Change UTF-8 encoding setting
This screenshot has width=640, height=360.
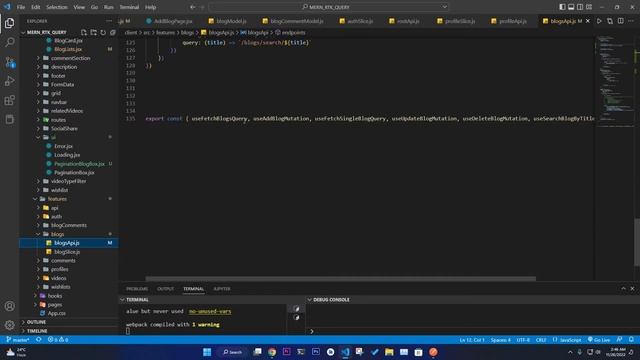pyautogui.click(x=523, y=340)
